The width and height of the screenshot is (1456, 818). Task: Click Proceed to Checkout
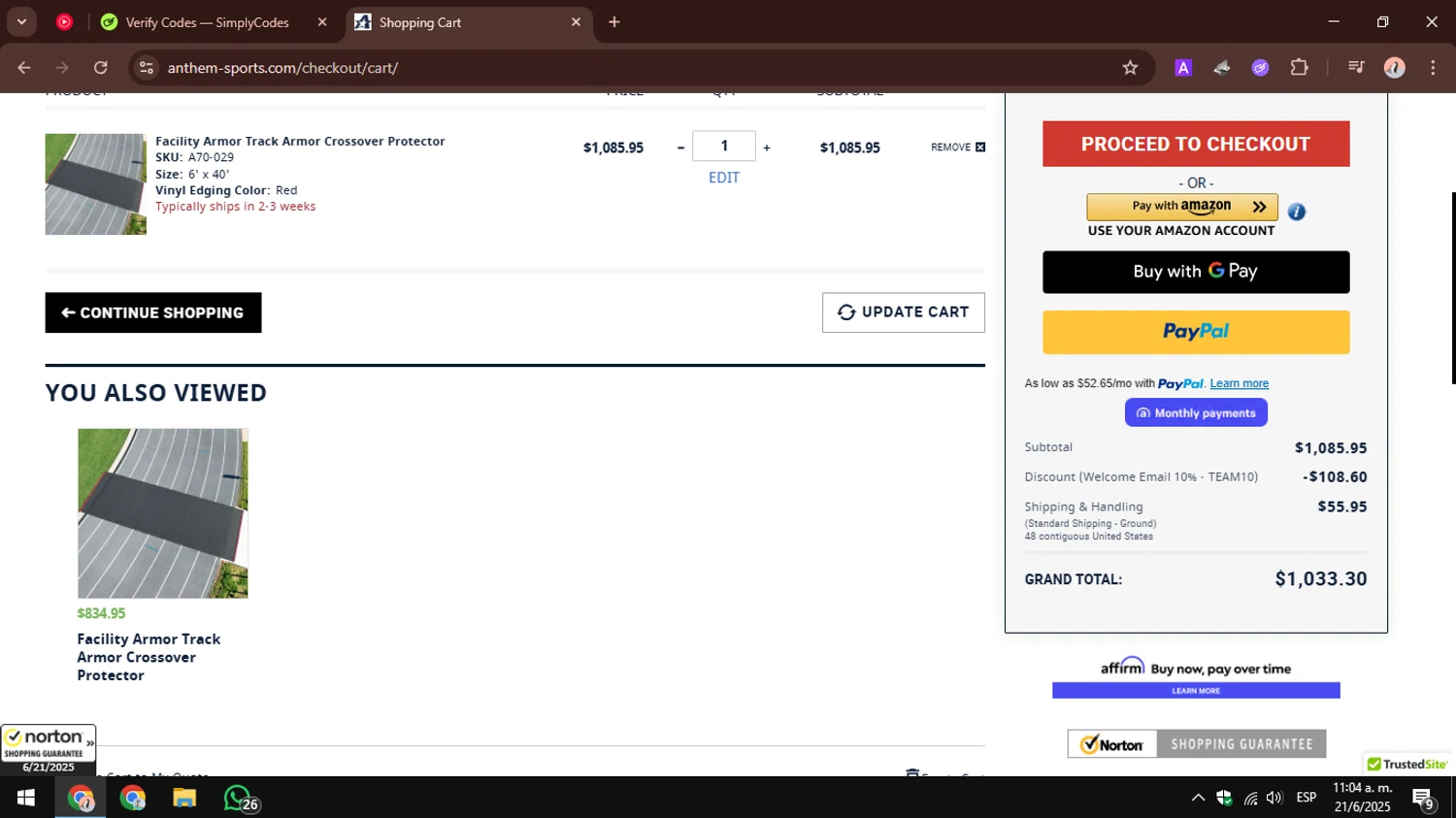(x=1196, y=144)
